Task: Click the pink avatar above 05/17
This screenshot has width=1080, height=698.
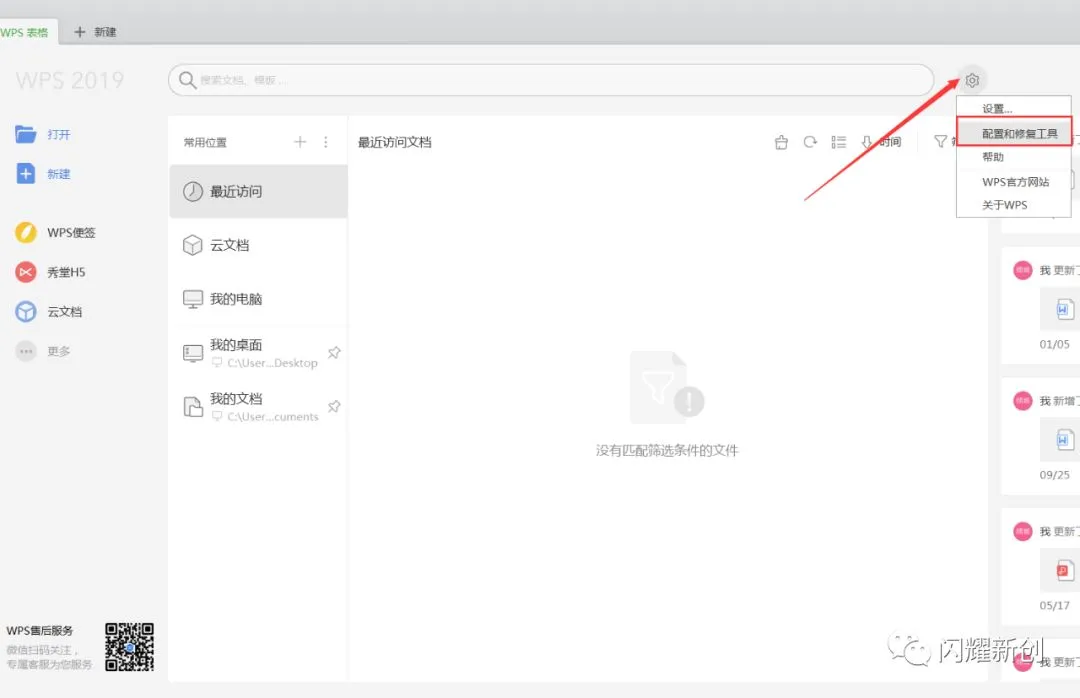Action: [1023, 531]
